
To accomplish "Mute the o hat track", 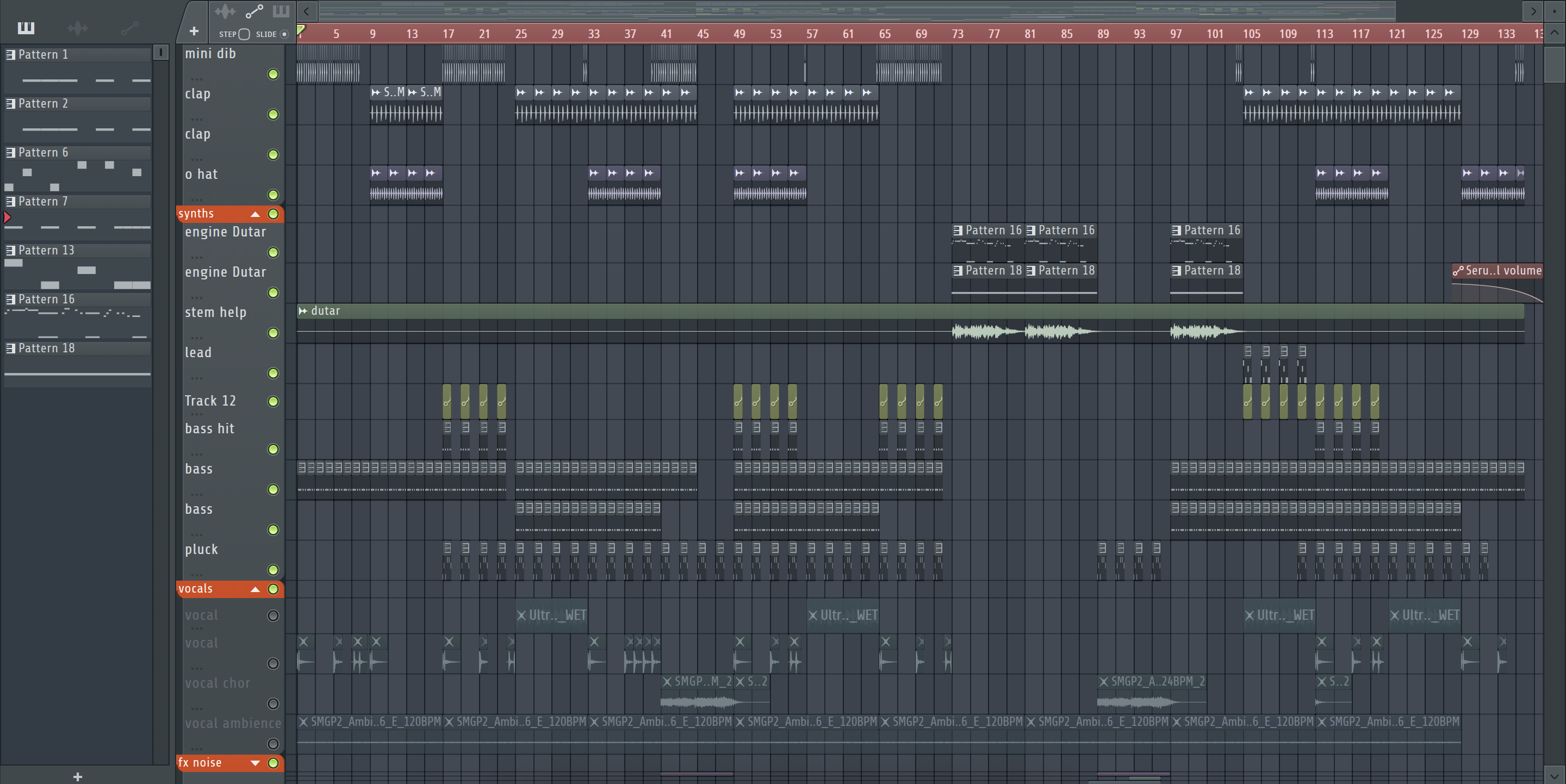I will pyautogui.click(x=274, y=195).
